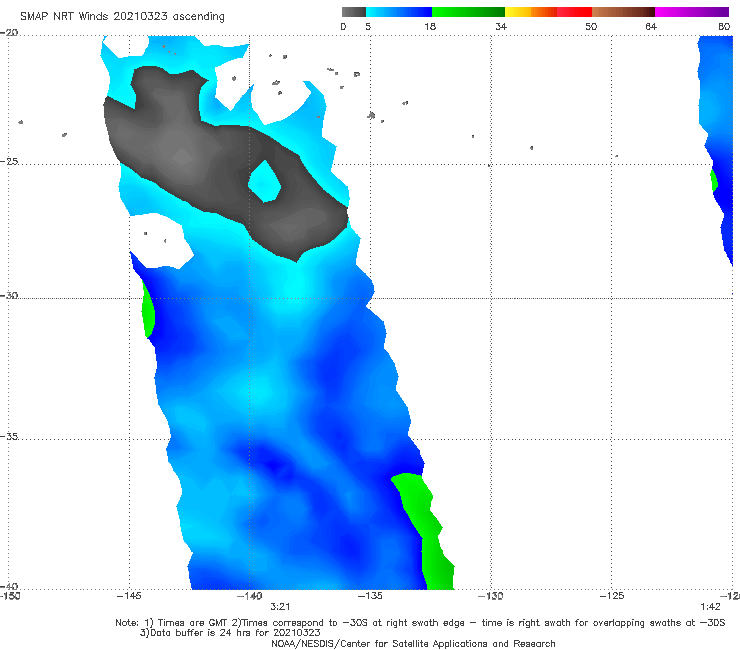The image size is (740, 650).
Task: Click the tiny green patch on the right-edge swath
Action: pos(714,180)
